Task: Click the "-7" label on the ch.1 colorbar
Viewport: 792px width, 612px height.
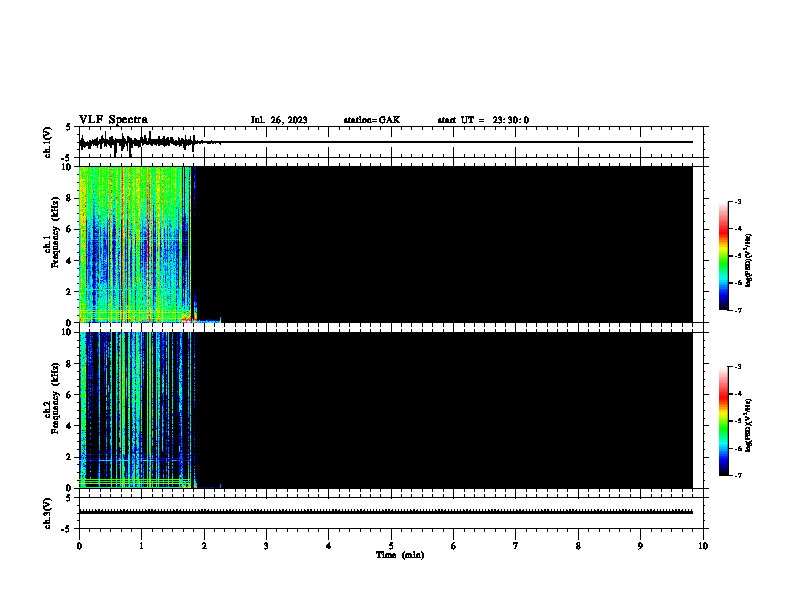Action: tap(737, 310)
